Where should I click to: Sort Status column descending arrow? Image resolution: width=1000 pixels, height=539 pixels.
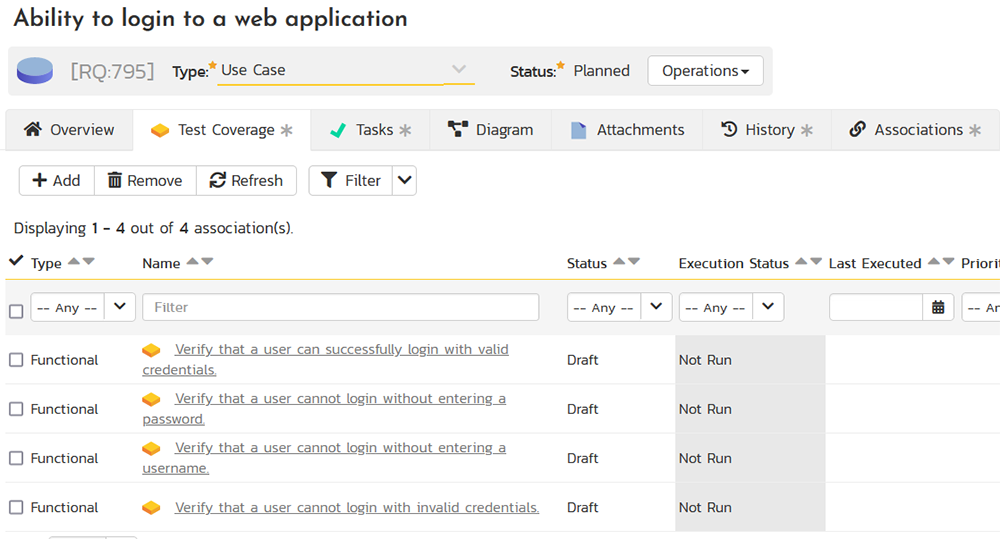[634, 262]
